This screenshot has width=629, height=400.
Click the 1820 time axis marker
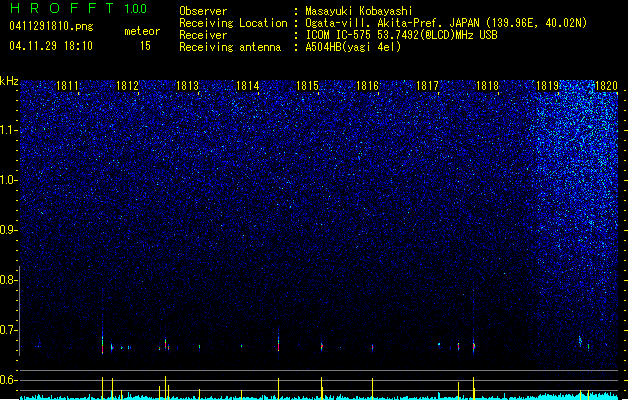pos(606,86)
